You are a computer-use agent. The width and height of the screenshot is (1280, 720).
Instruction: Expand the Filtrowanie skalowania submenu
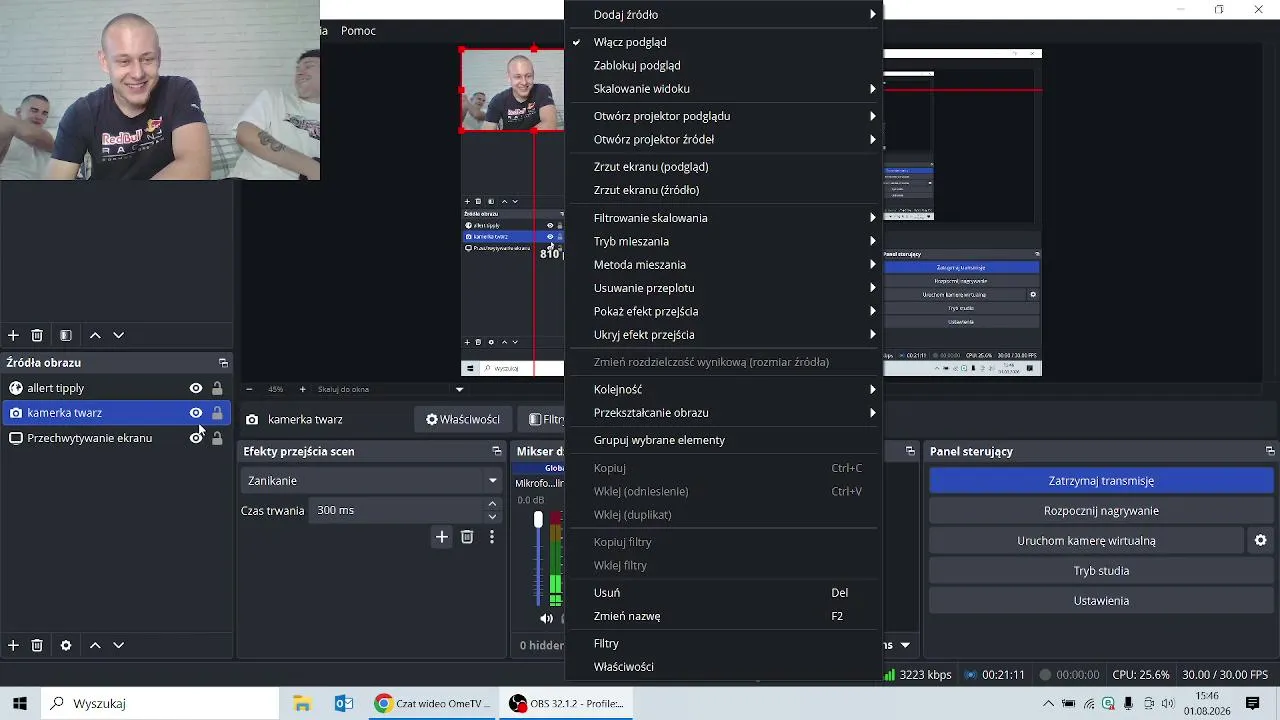(x=724, y=218)
